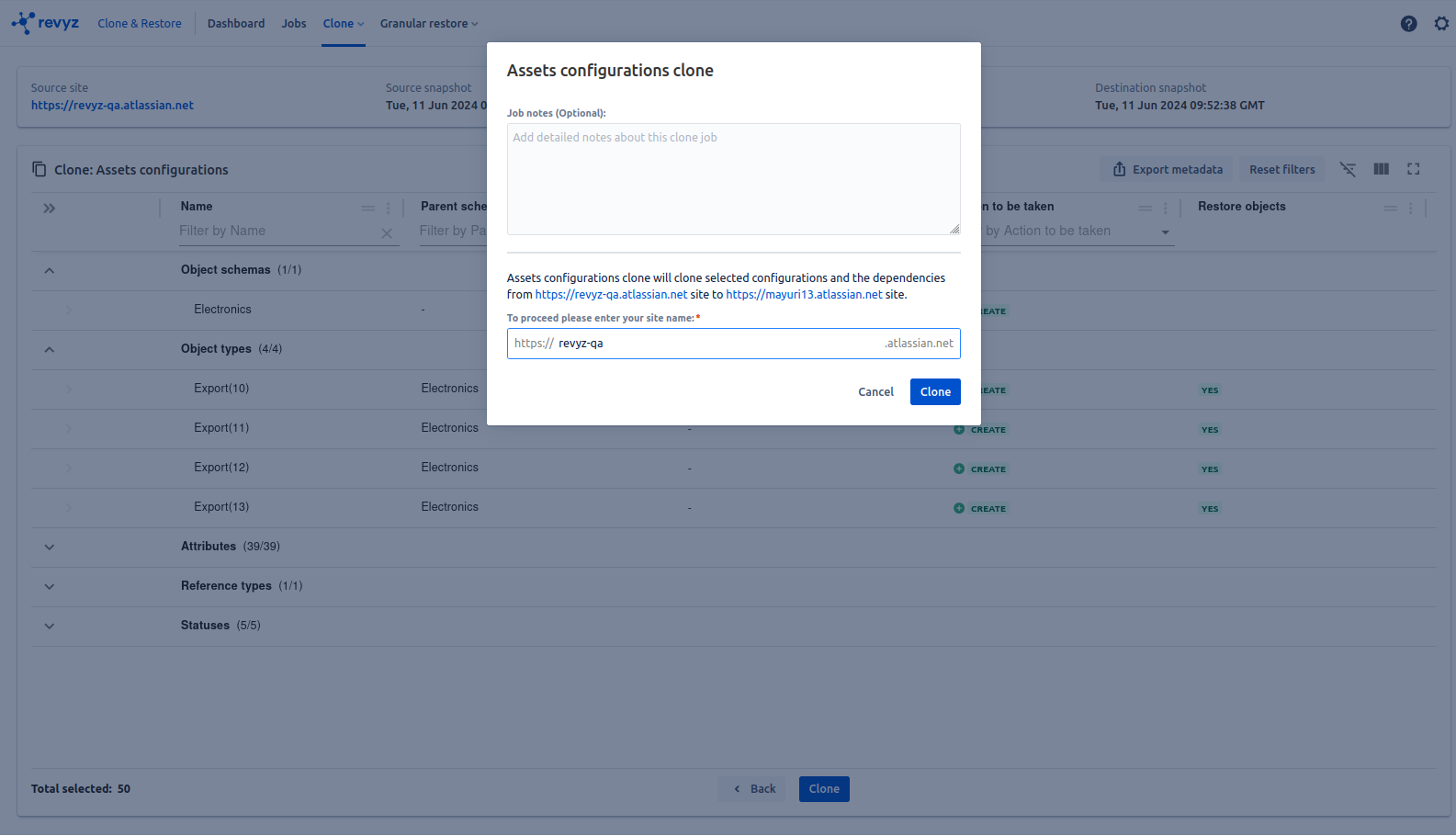This screenshot has height=836, width=1456.
Task: Collapse the Object schemas group
Action: 50,271
